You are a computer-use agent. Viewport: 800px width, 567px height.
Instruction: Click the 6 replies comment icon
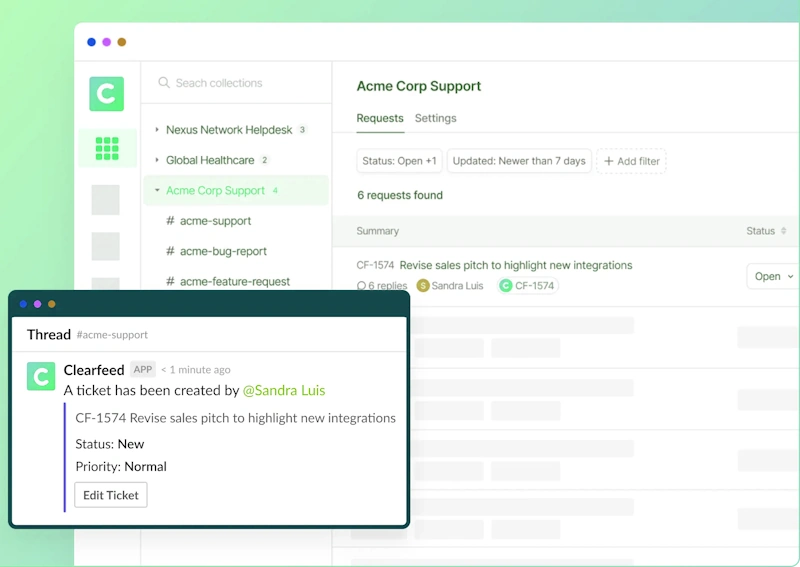(362, 286)
